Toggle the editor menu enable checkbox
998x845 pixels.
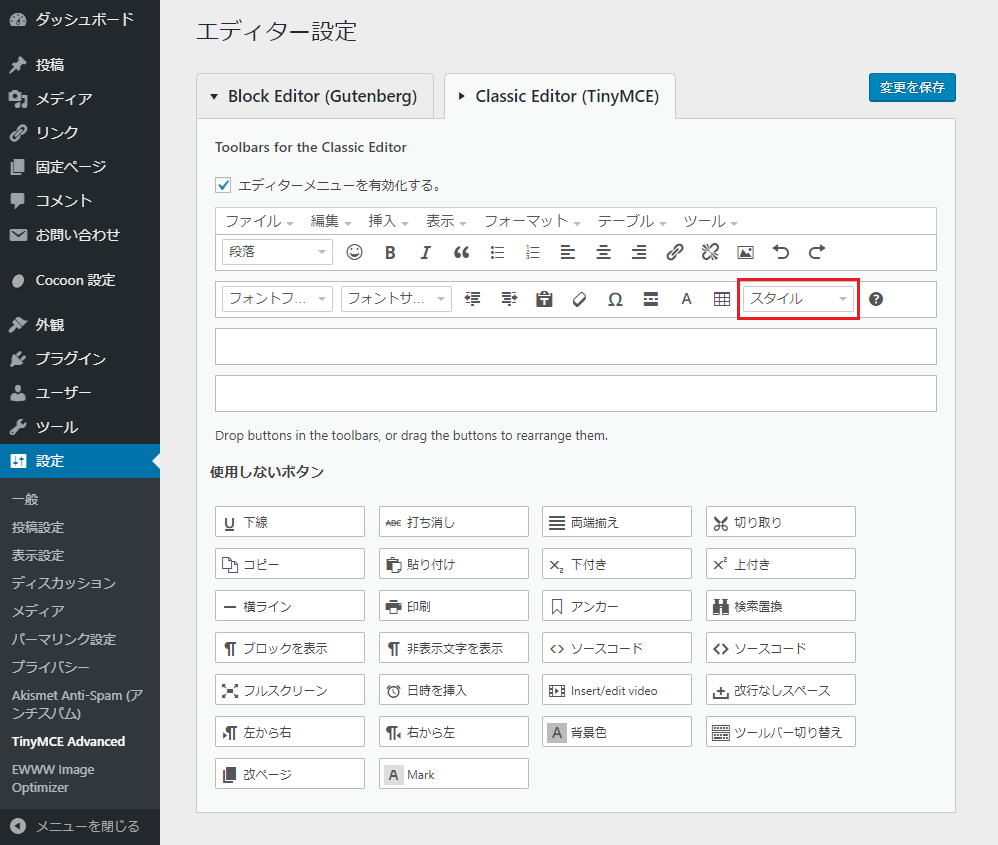click(223, 185)
